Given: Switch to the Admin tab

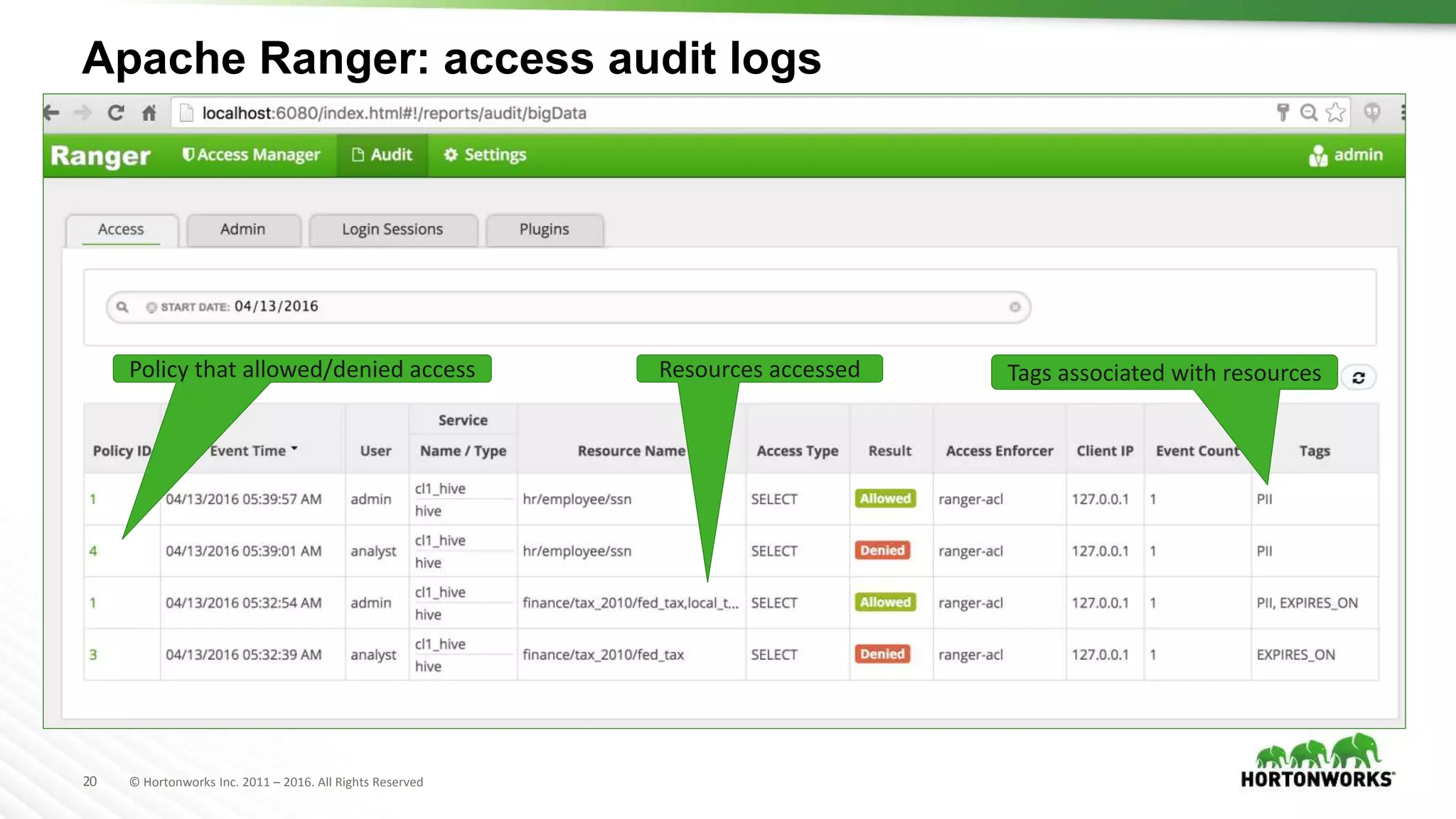Looking at the screenshot, I should (242, 230).
